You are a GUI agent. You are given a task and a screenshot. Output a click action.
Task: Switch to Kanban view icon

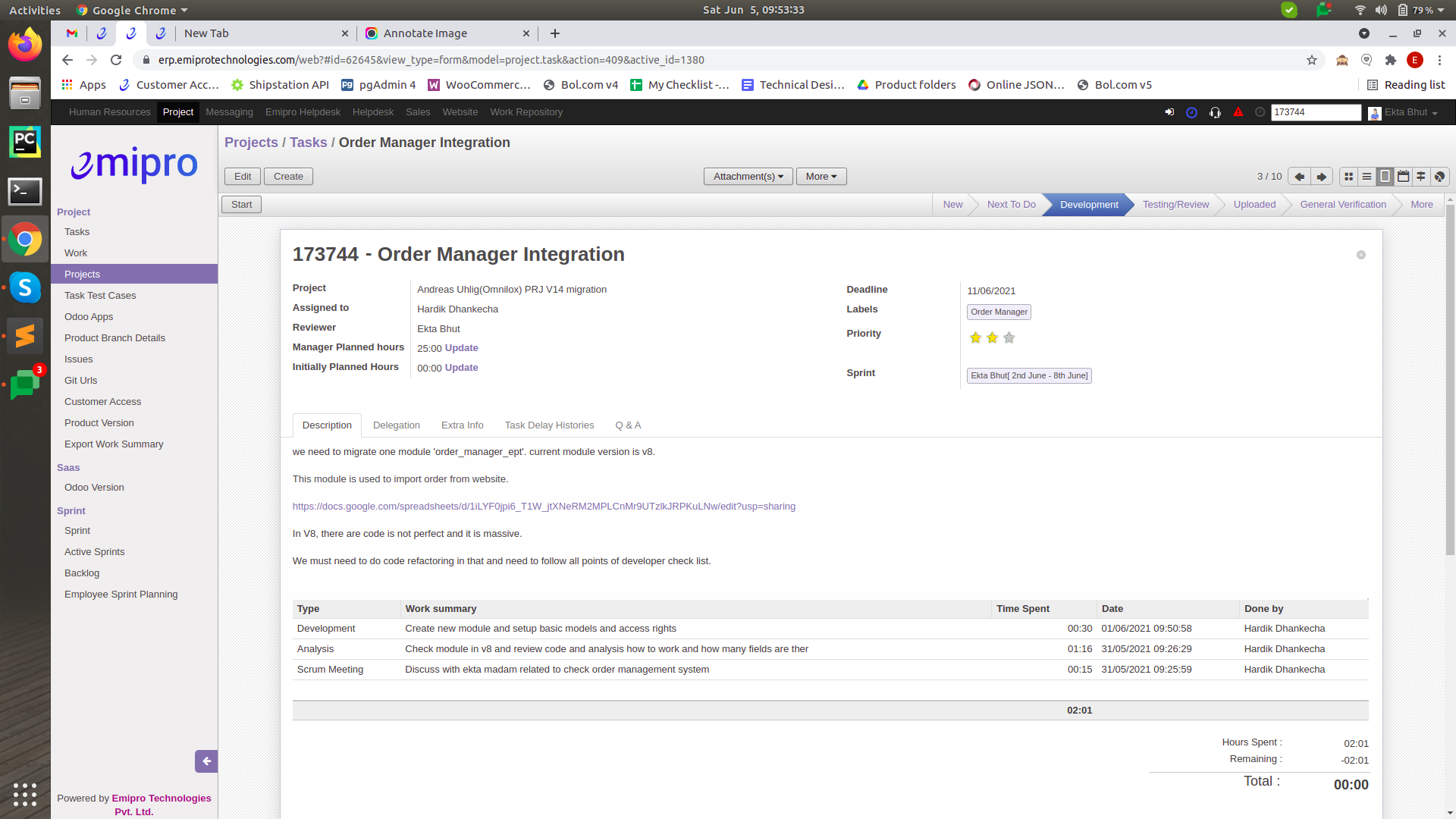click(x=1348, y=177)
